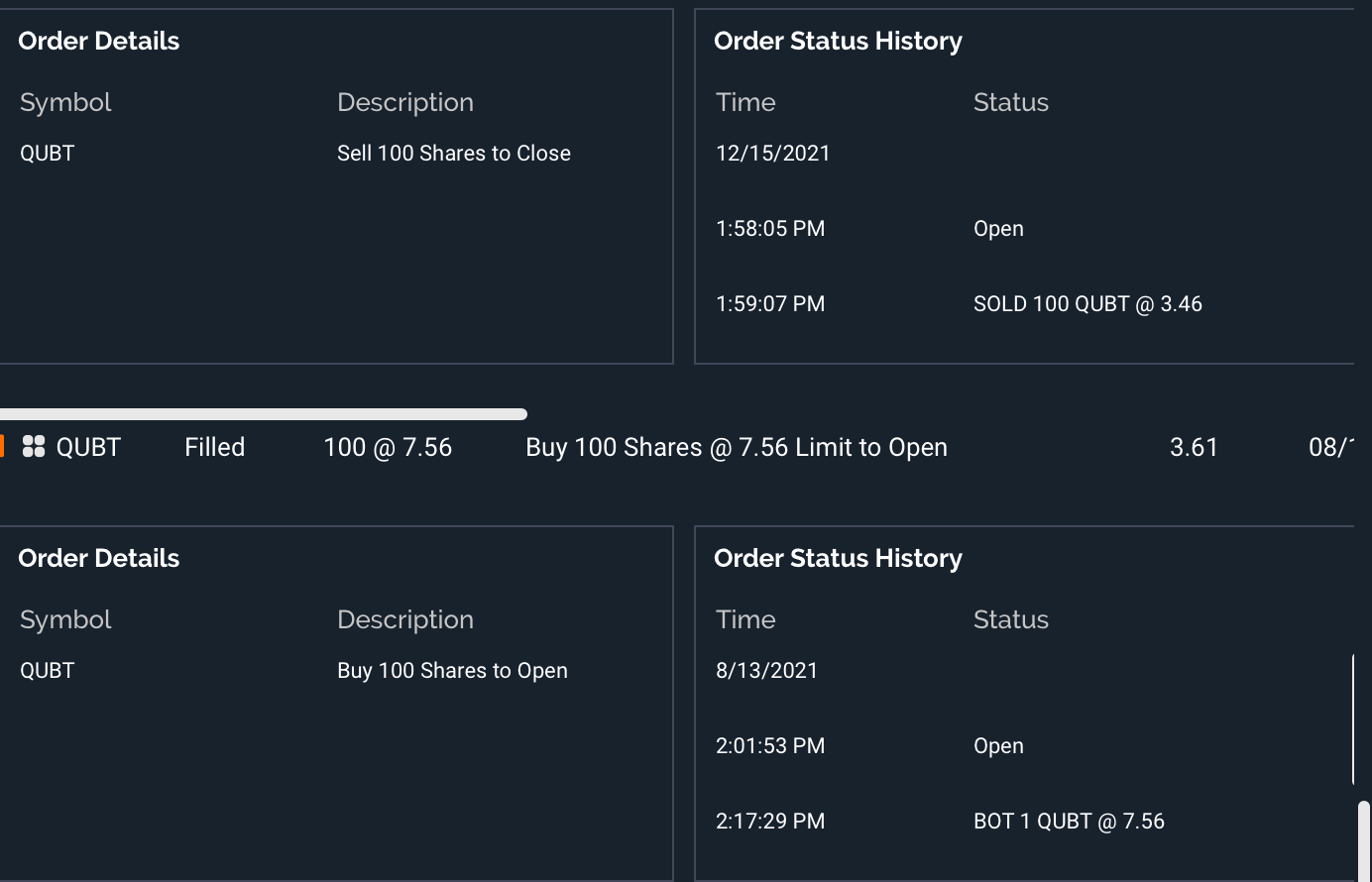Screen dimensions: 1372x882
Task: Click the truncated 08/1 date in the order row
Action: (x=1330, y=447)
